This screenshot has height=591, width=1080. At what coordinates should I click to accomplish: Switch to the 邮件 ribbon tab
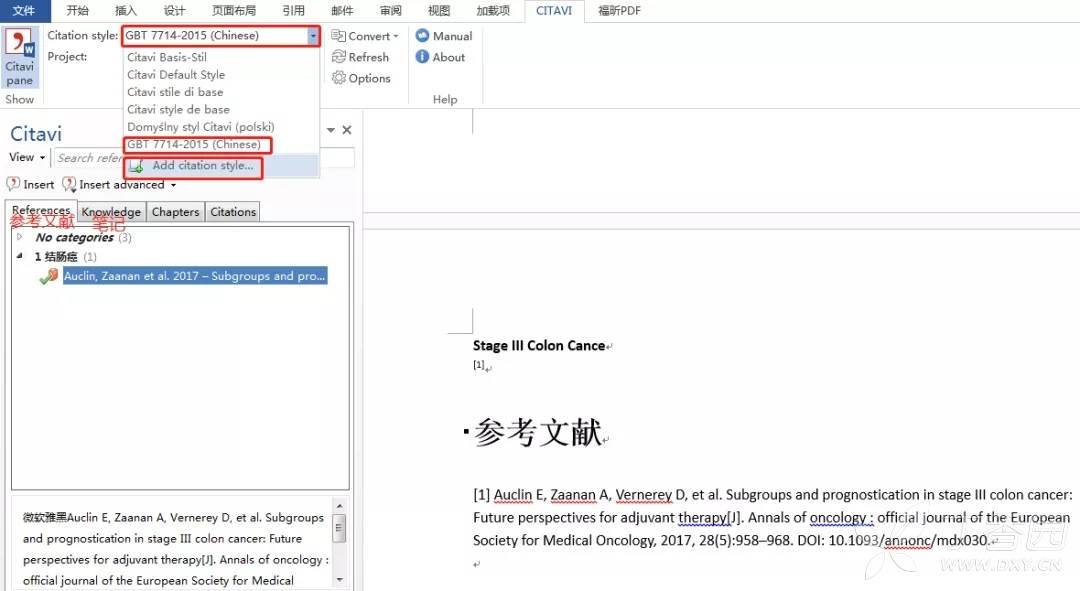point(342,10)
